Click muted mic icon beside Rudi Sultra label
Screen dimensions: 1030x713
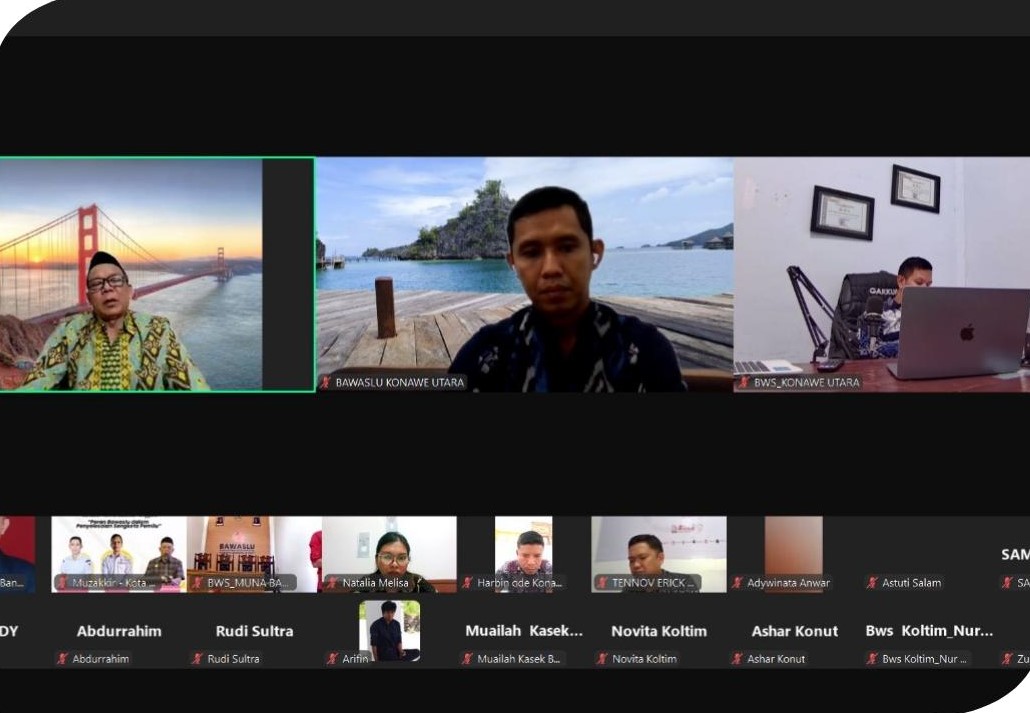[197, 659]
